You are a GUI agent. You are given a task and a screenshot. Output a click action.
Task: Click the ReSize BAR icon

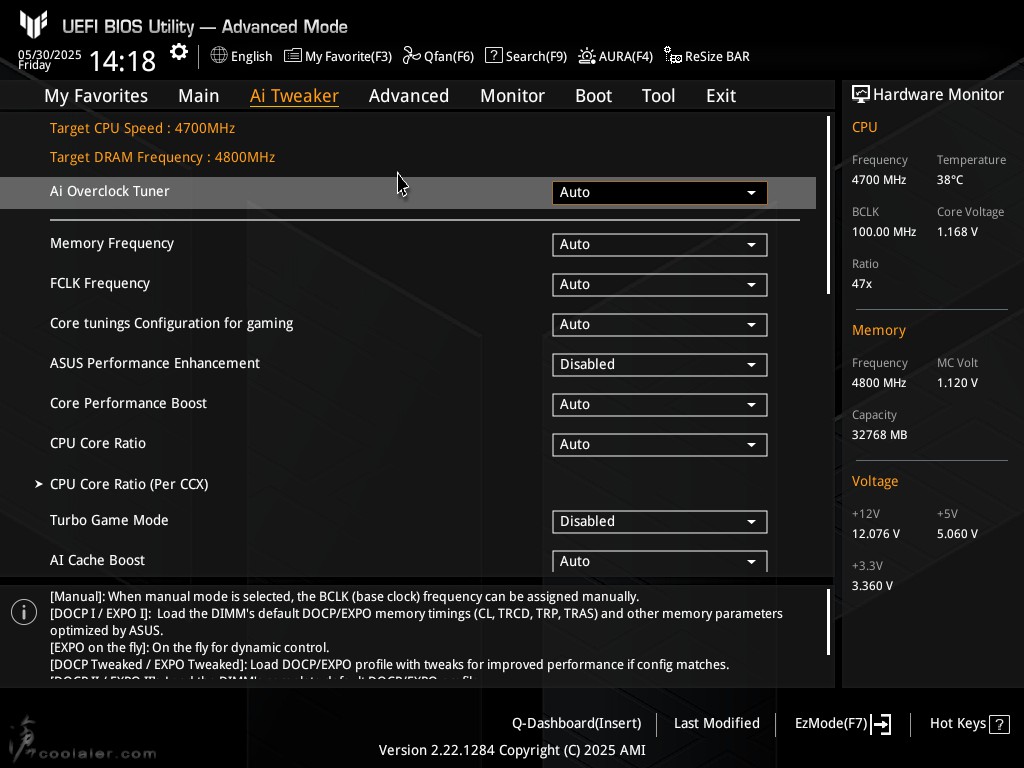click(x=673, y=56)
